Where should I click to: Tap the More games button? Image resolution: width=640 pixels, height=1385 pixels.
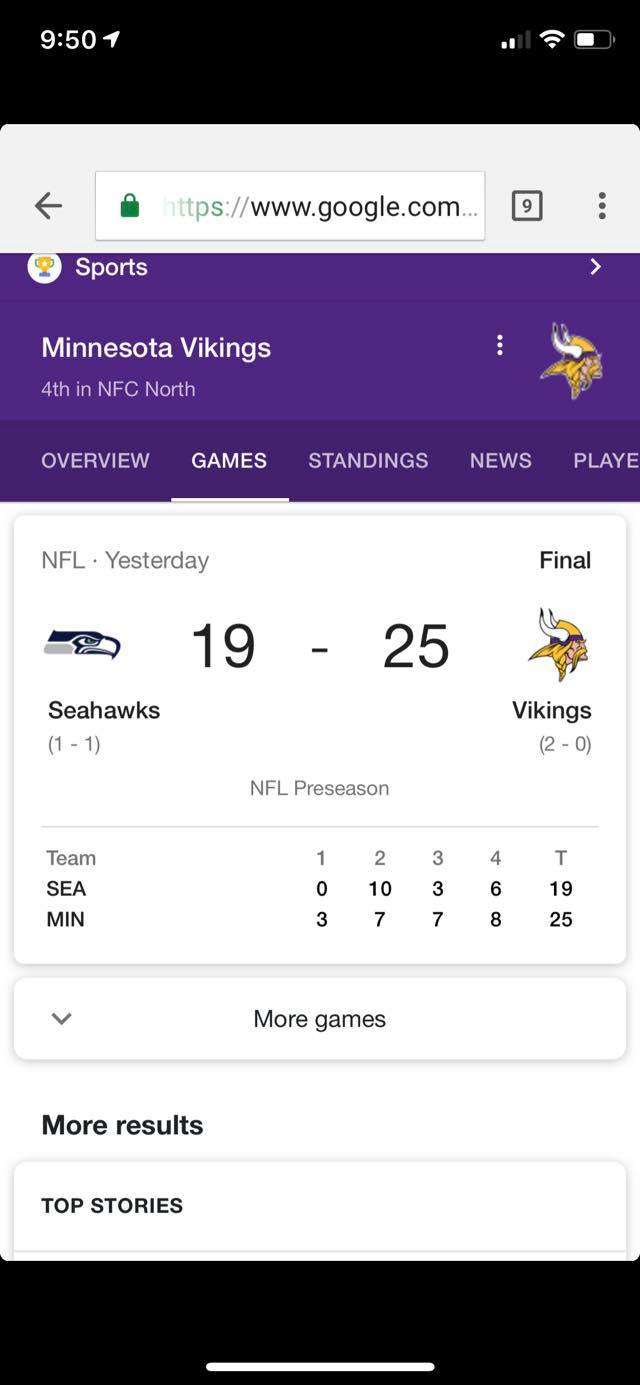[x=320, y=1019]
